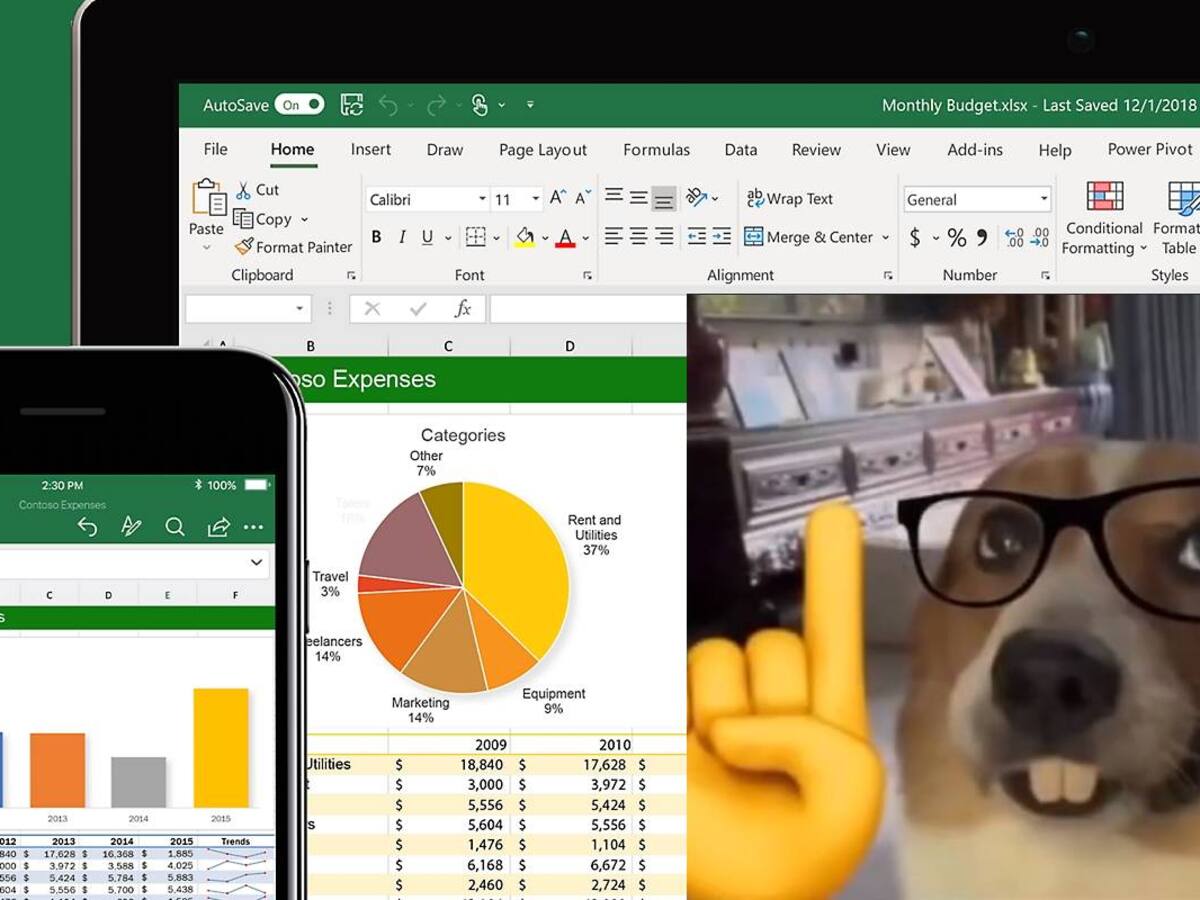The width and height of the screenshot is (1200, 900).
Task: Toggle center alignment
Action: [x=637, y=237]
